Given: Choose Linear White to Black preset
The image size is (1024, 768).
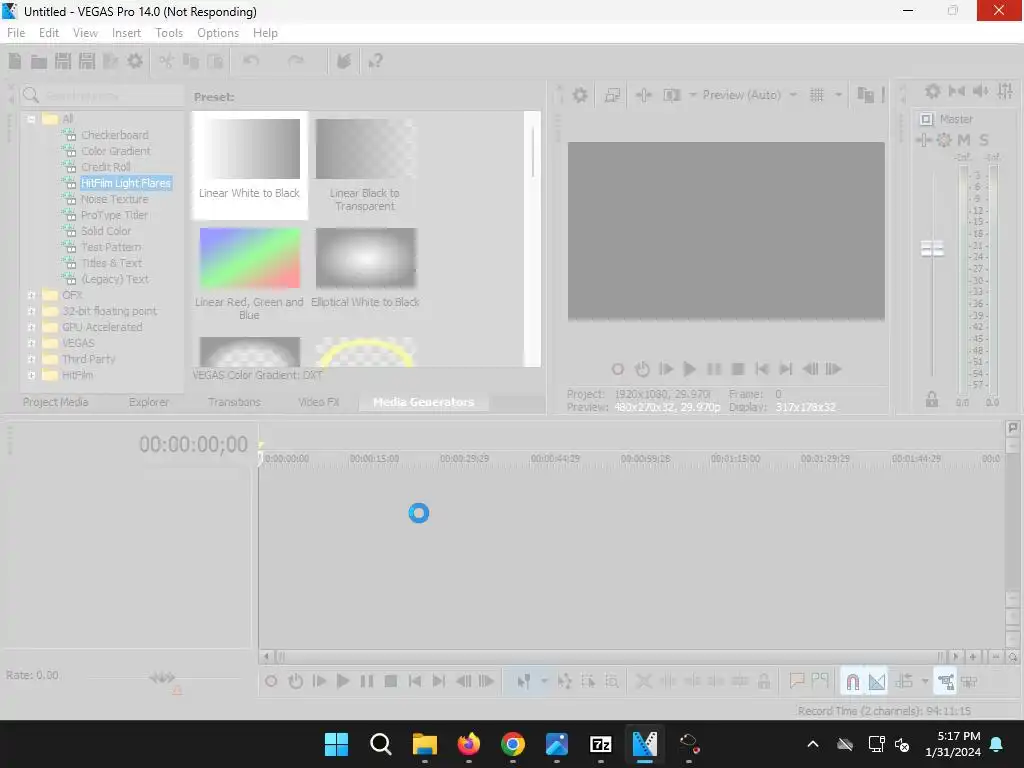Looking at the screenshot, I should pos(249,165).
